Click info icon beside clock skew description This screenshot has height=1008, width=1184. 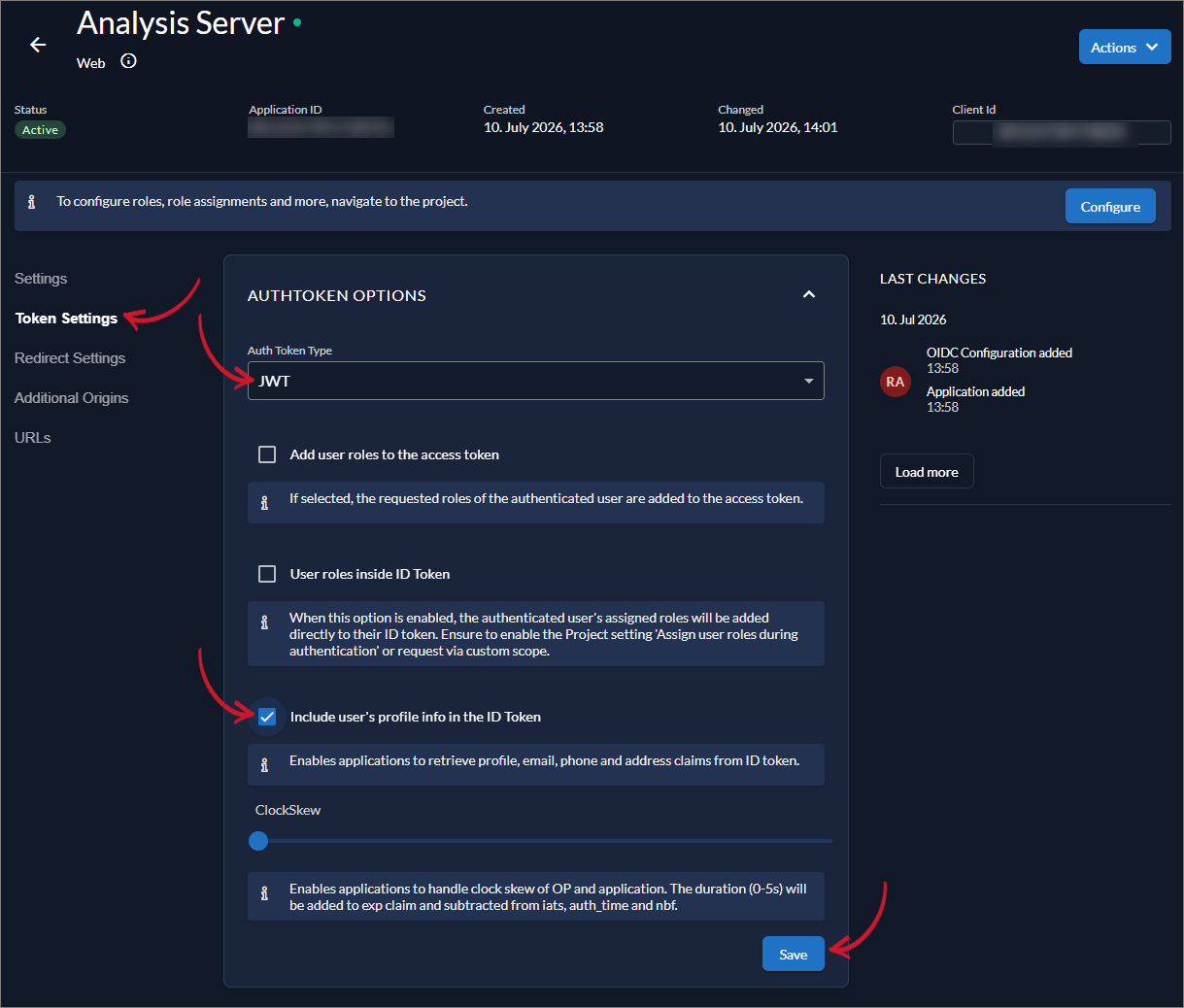point(264,893)
